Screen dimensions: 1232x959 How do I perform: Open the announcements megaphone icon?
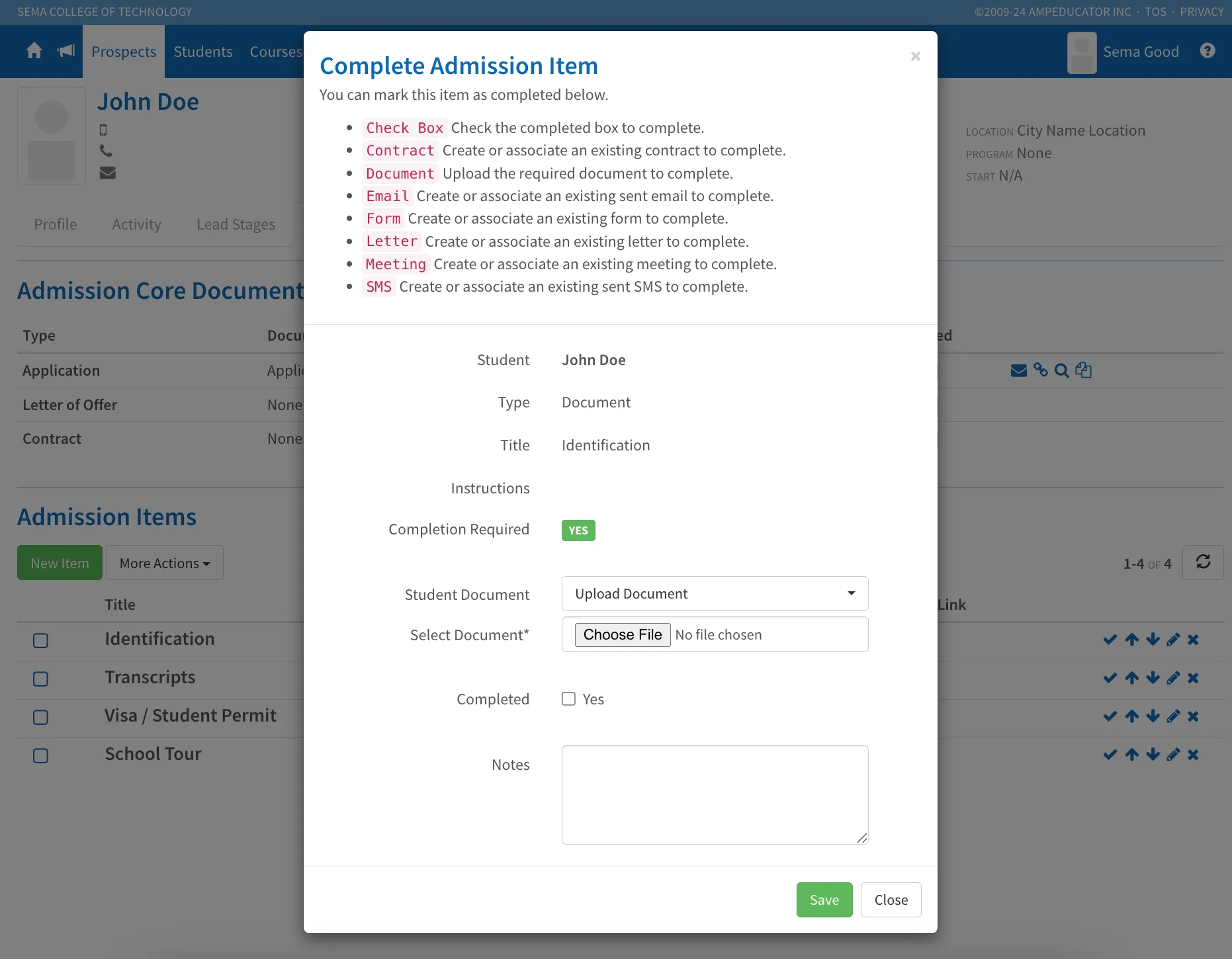pos(66,51)
